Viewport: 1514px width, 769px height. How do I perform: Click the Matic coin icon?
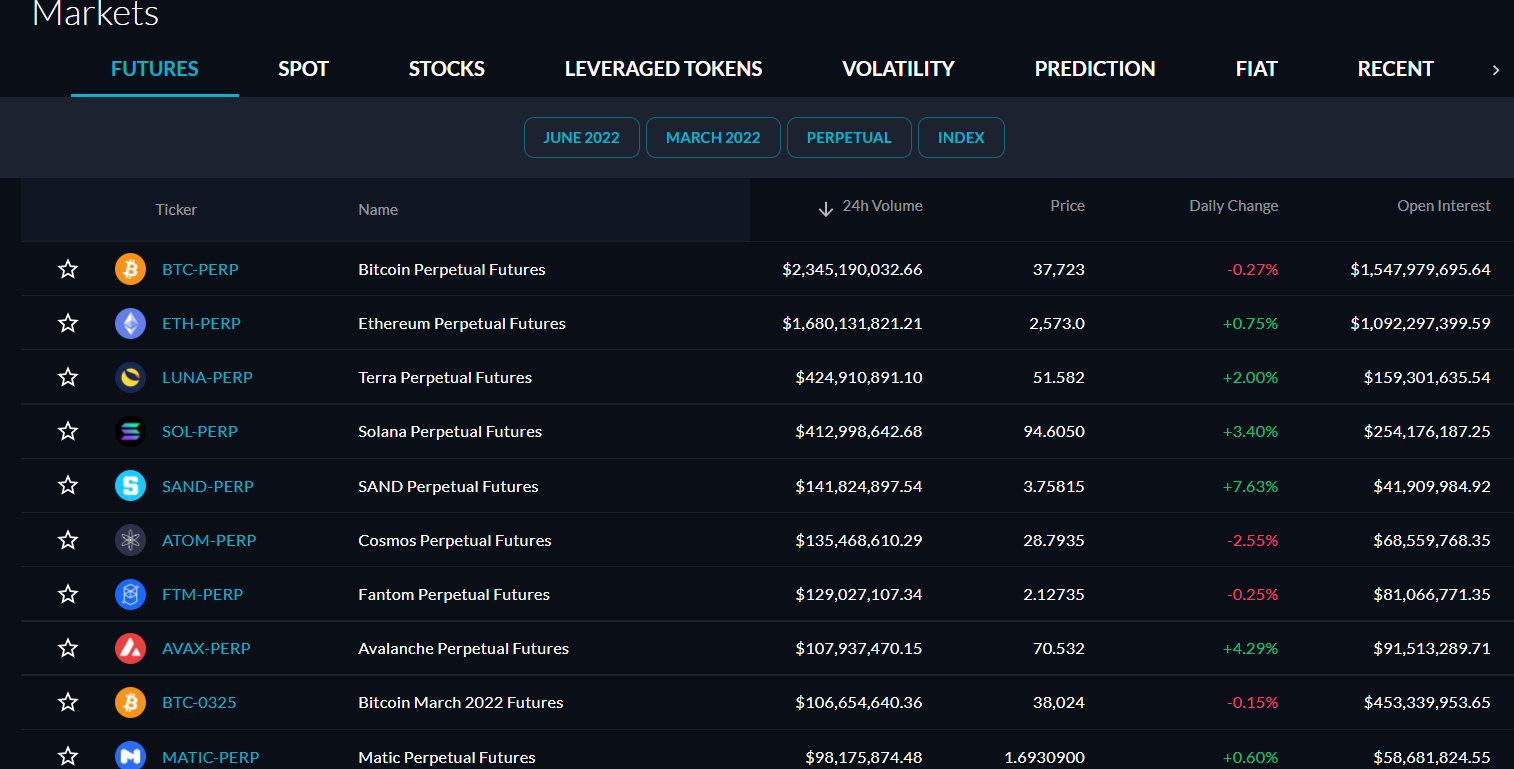point(130,756)
